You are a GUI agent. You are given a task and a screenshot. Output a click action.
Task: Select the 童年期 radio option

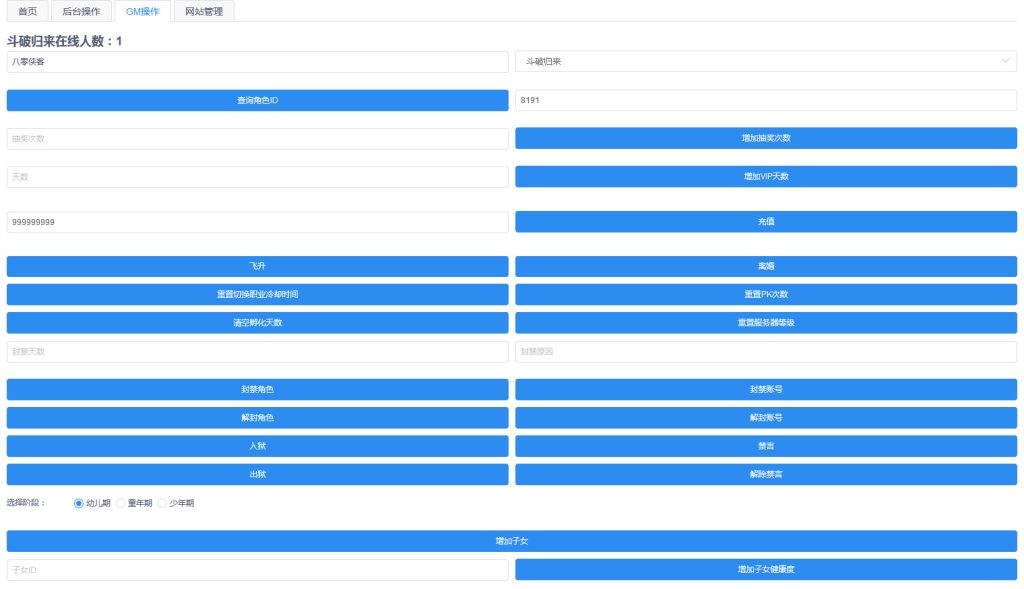pyautogui.click(x=121, y=503)
